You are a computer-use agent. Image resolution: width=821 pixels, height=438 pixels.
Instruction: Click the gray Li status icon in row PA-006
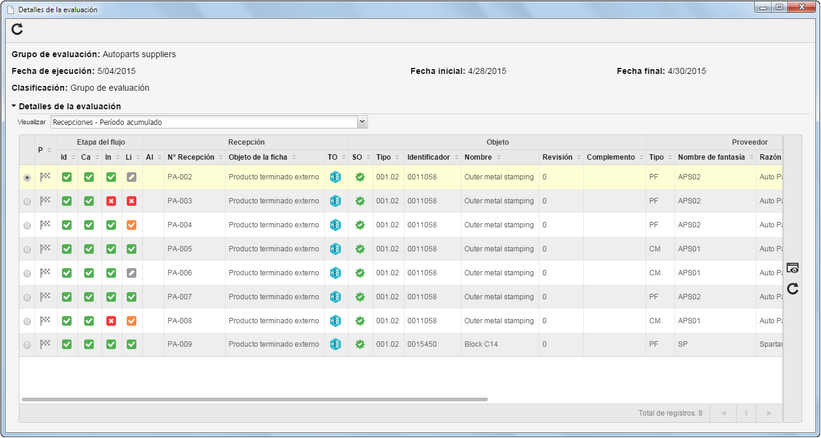(131, 273)
